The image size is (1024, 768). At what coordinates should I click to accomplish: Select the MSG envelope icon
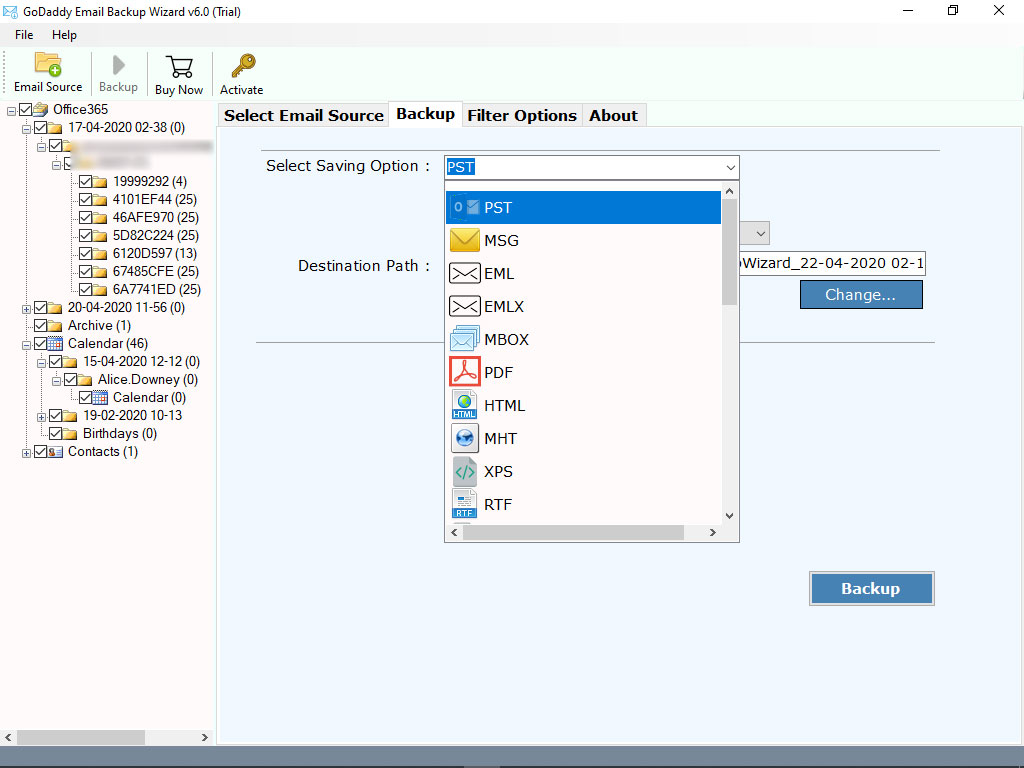click(465, 240)
